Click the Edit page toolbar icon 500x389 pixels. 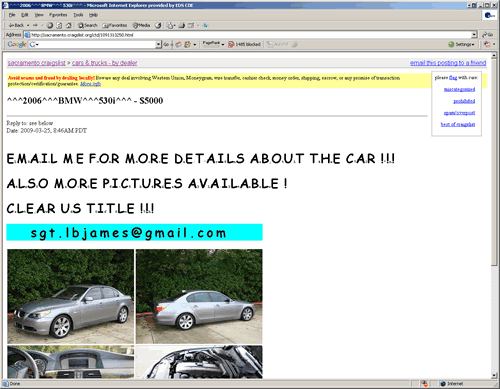(x=191, y=25)
